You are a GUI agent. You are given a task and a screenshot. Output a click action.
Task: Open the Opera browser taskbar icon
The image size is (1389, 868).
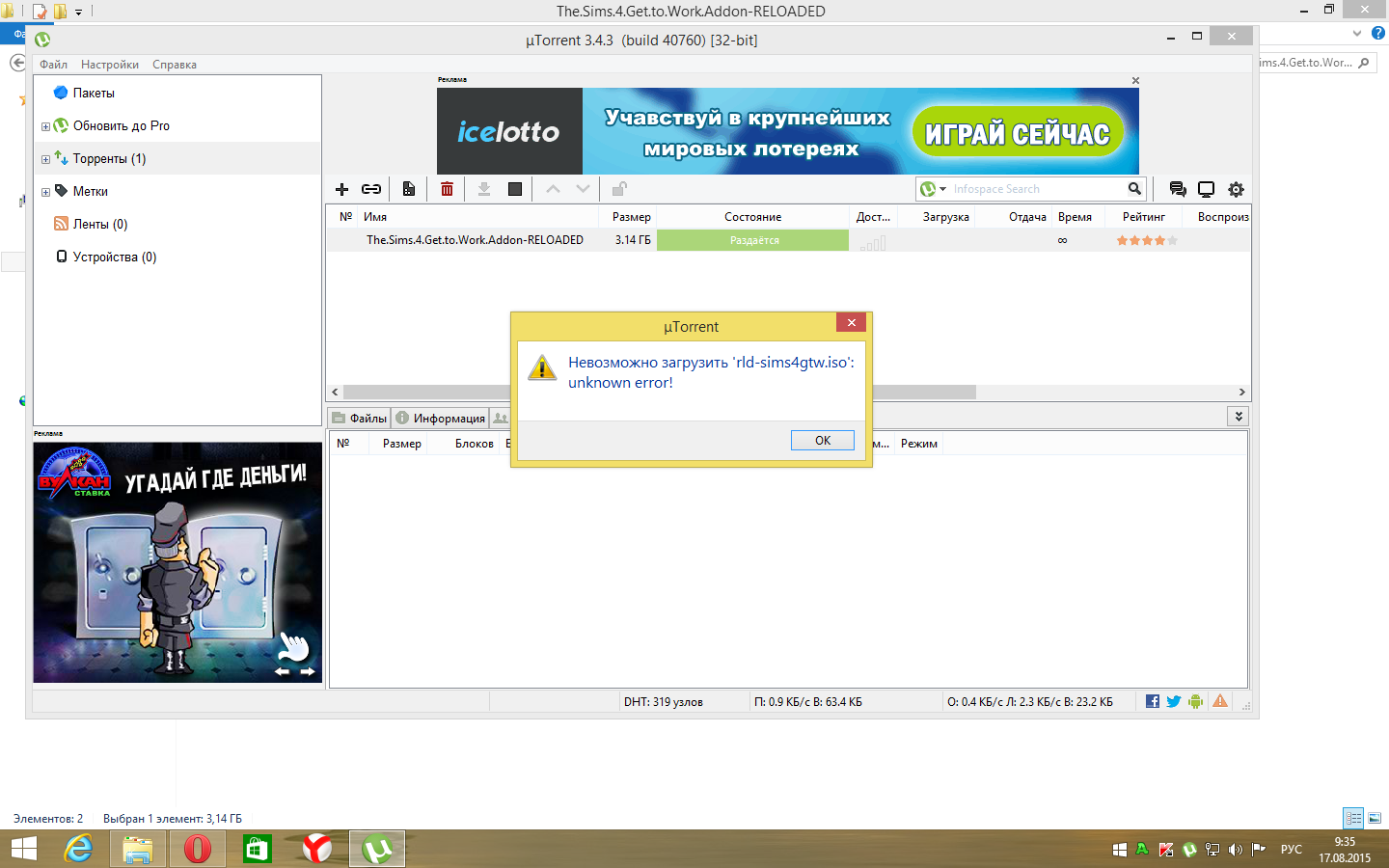(x=198, y=849)
